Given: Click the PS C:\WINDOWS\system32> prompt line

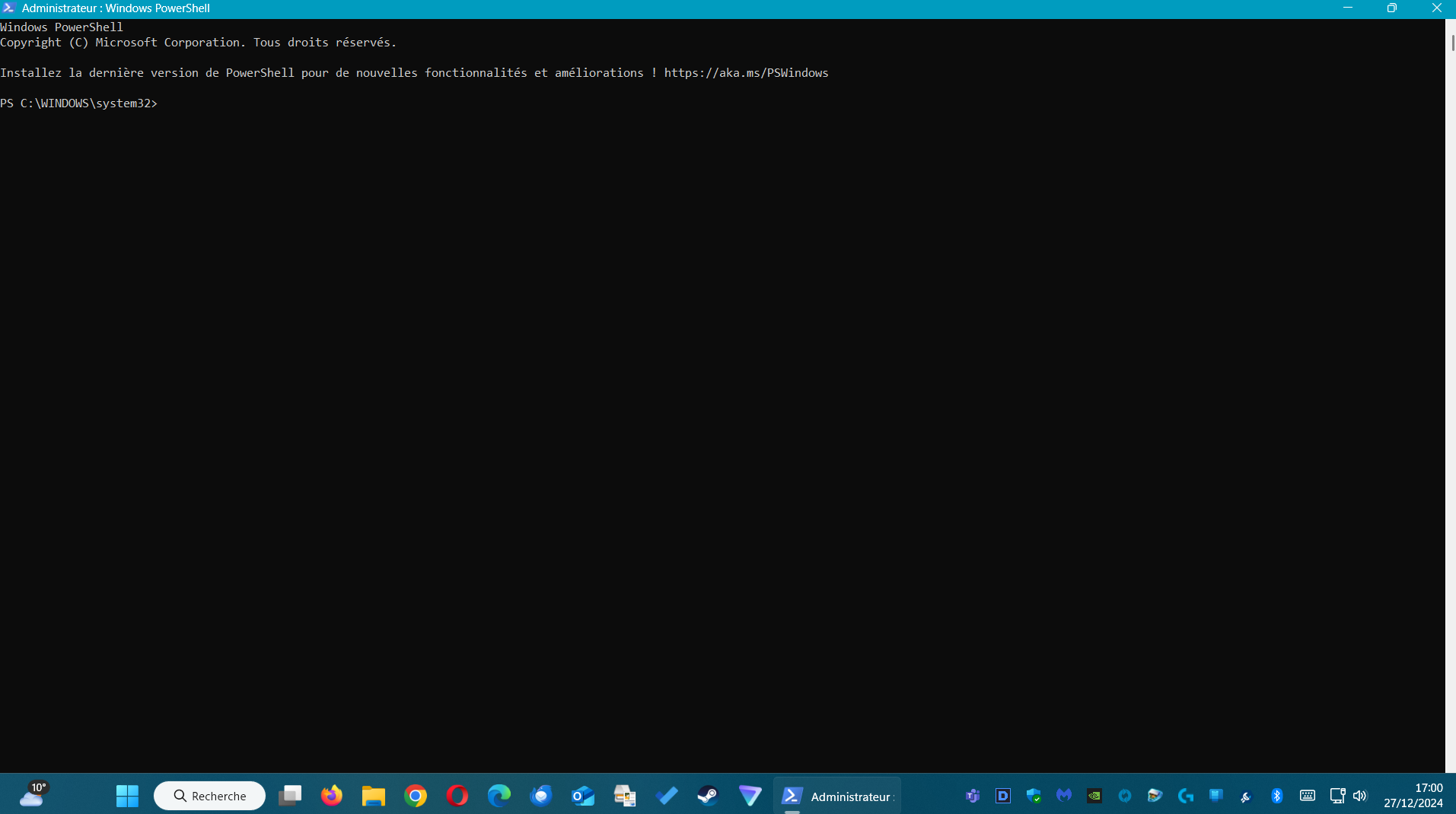Looking at the screenshot, I should (x=79, y=103).
